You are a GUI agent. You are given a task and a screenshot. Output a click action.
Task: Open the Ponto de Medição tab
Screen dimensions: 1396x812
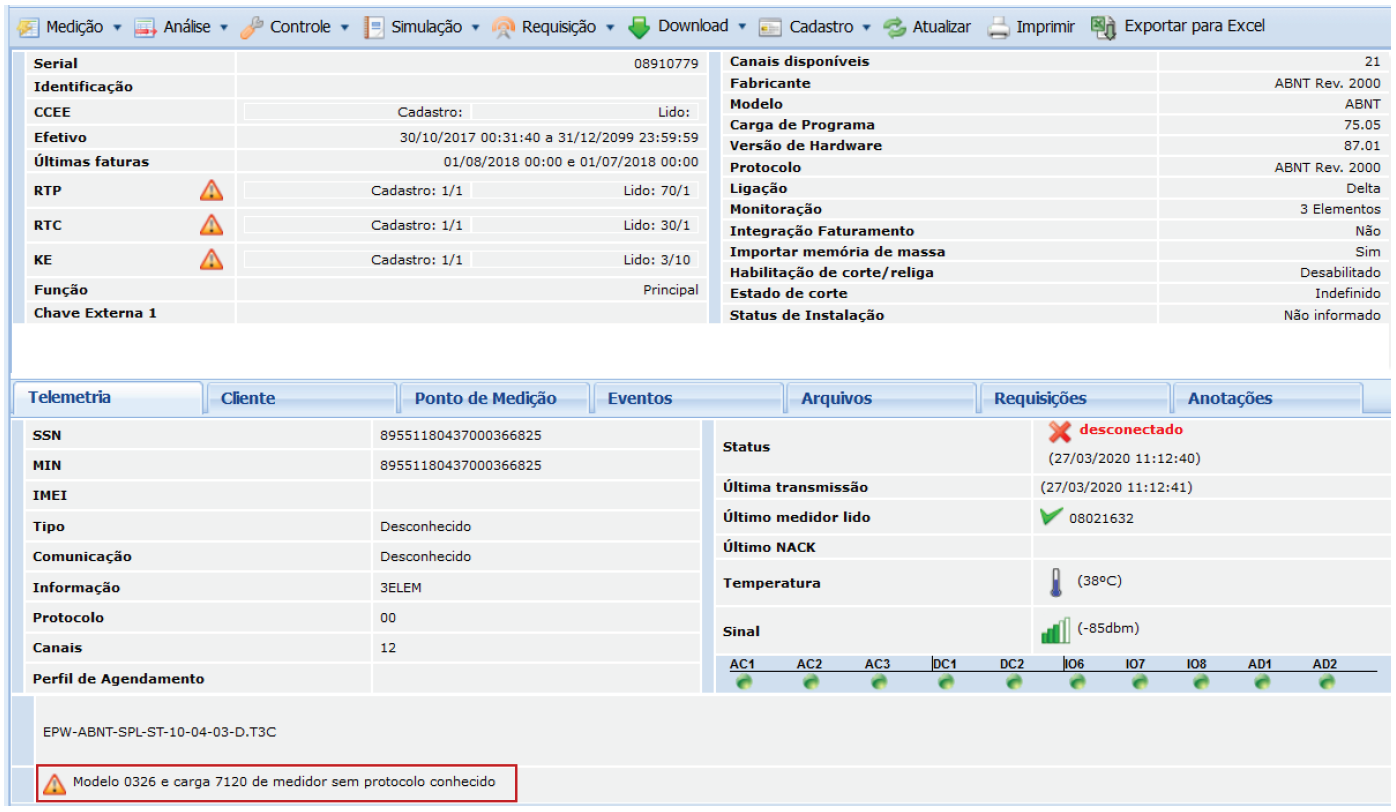click(485, 398)
